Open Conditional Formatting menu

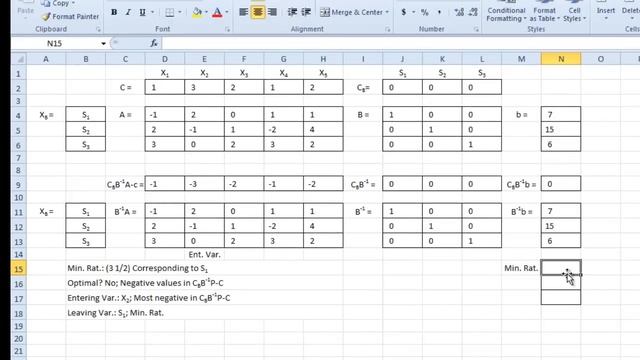click(x=506, y=11)
